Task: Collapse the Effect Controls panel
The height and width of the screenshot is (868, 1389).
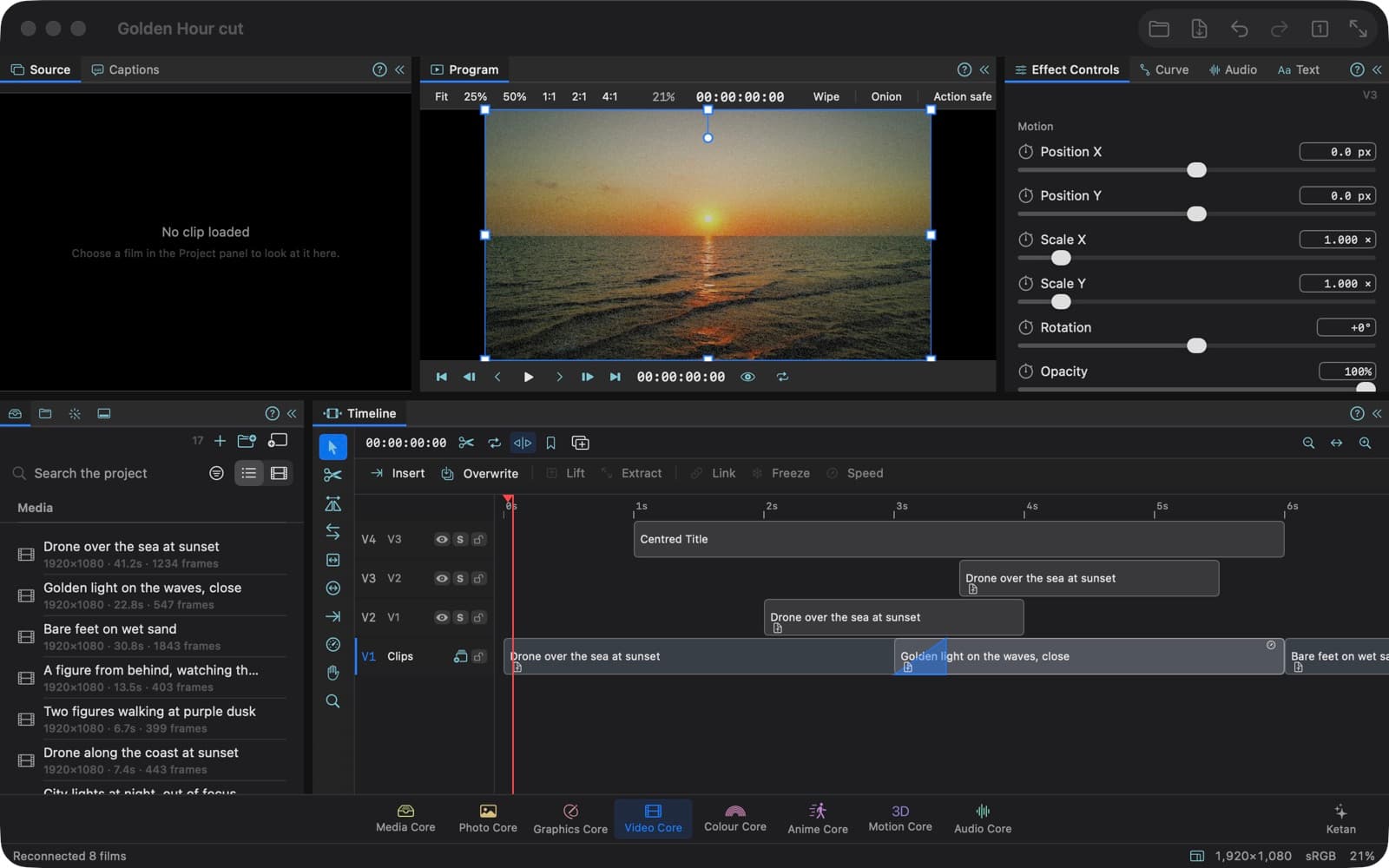Action: [1376, 69]
